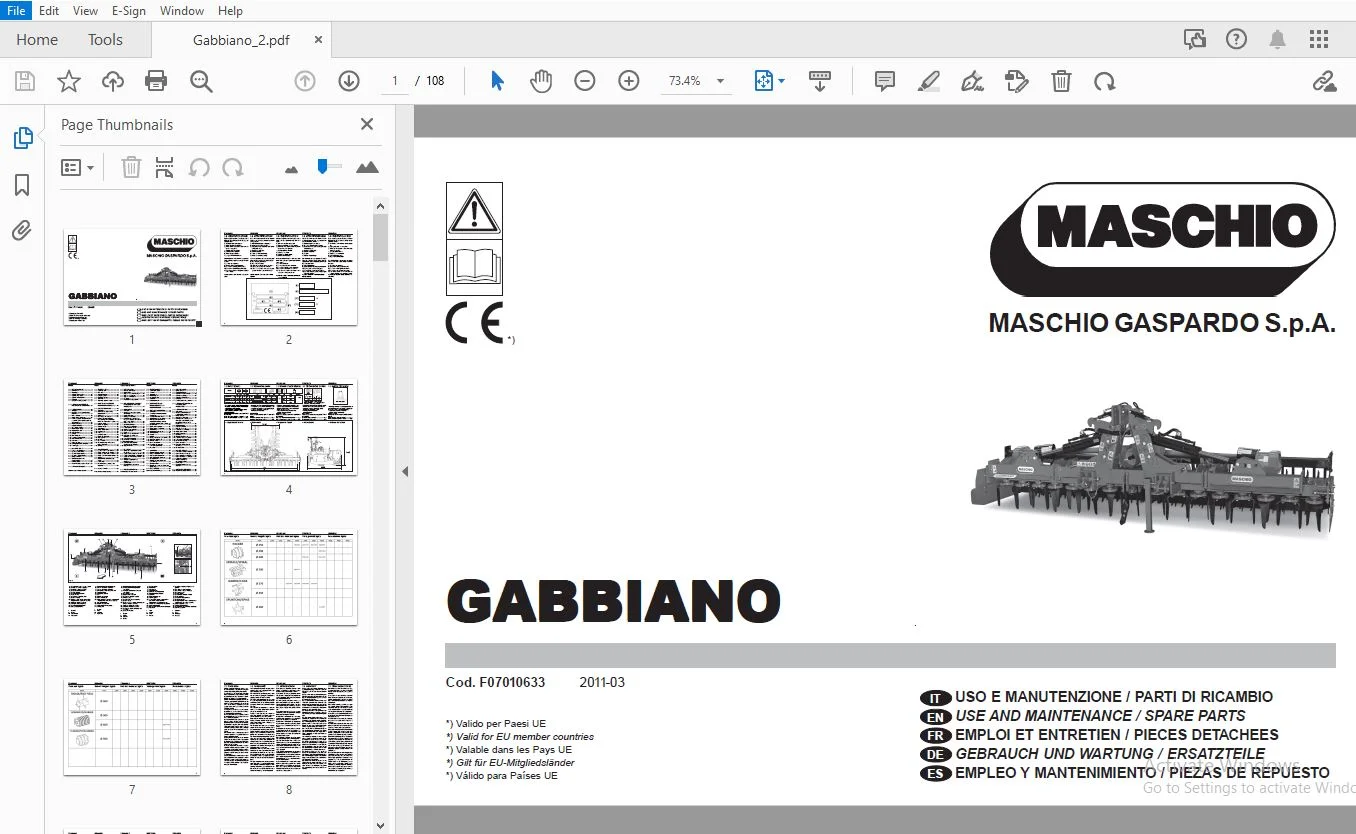1356x834 pixels.
Task: Collapse the navigation pane with the arrow
Action: pyautogui.click(x=405, y=471)
